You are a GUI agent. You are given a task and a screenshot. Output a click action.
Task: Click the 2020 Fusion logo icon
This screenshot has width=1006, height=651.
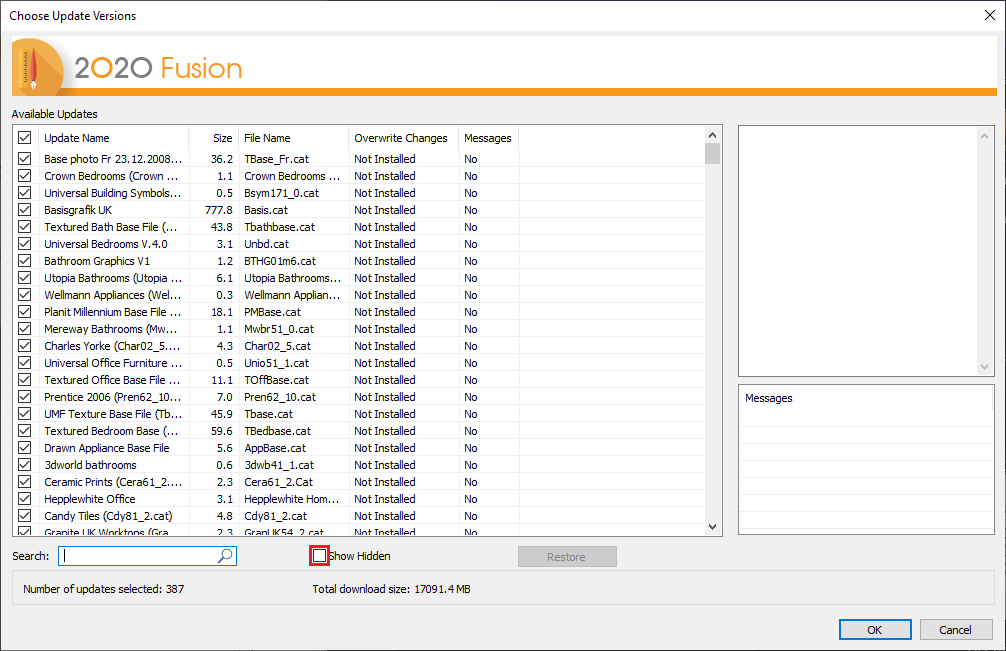pyautogui.click(x=37, y=67)
